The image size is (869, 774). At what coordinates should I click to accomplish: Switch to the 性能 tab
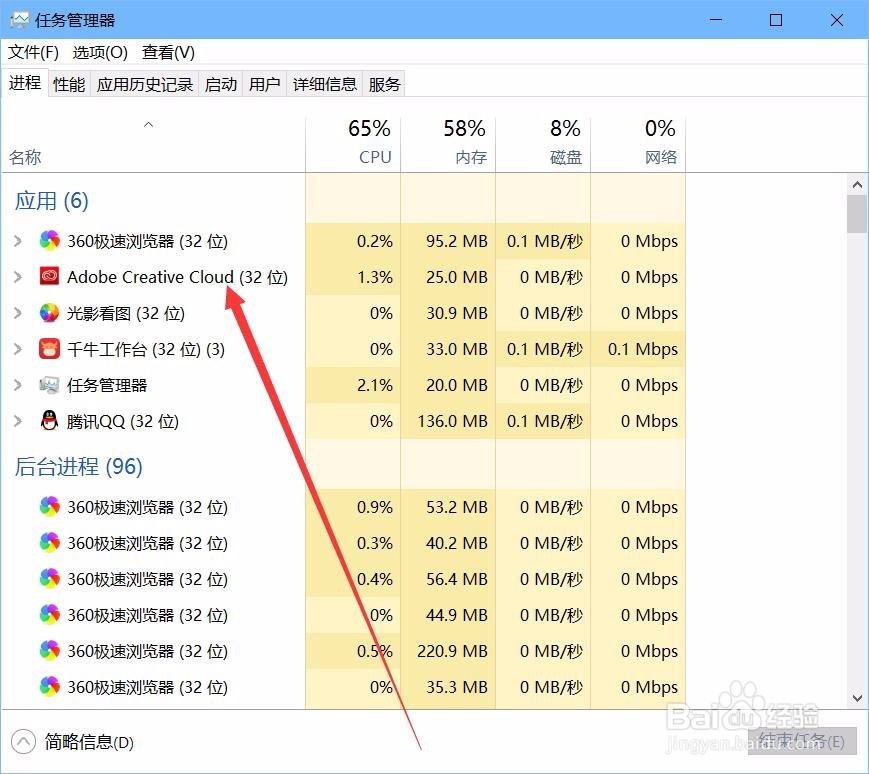tap(69, 84)
